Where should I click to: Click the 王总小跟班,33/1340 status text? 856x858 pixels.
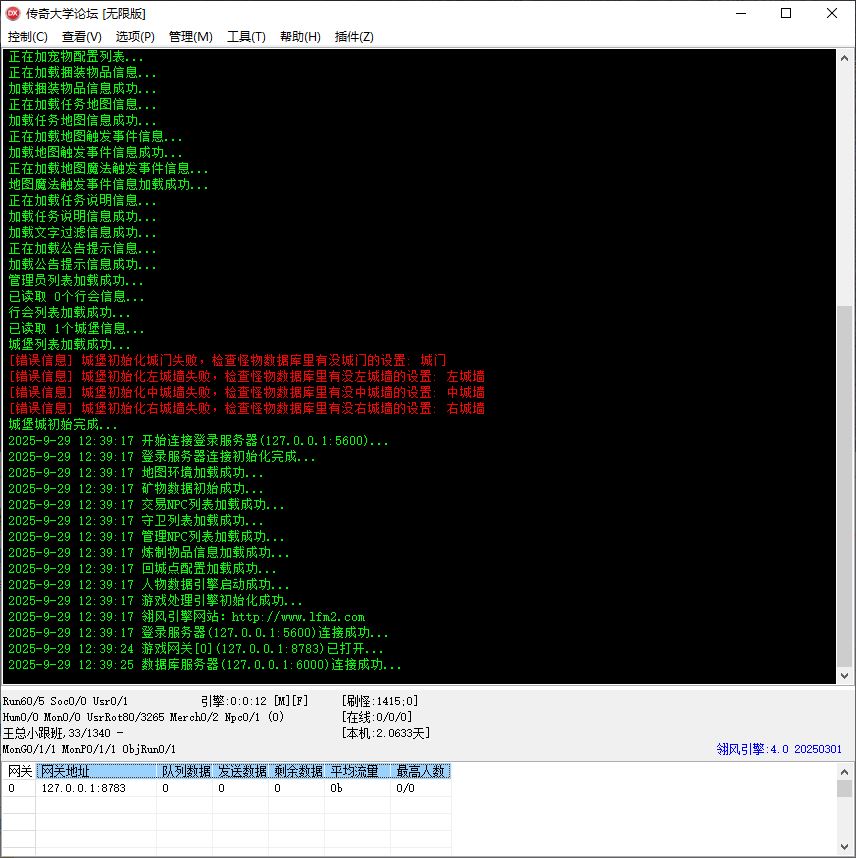coord(57,733)
